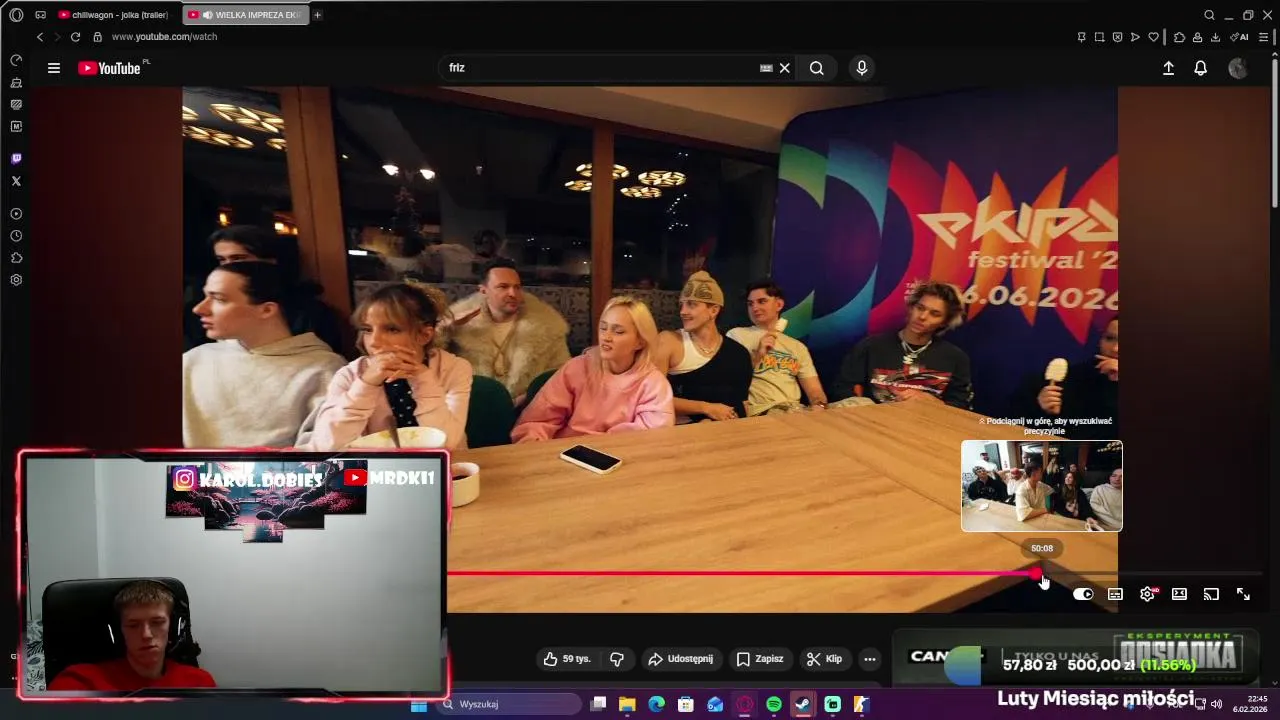Open the ad blocker shield icon
The image size is (1280, 720).
pyautogui.click(x=1117, y=37)
